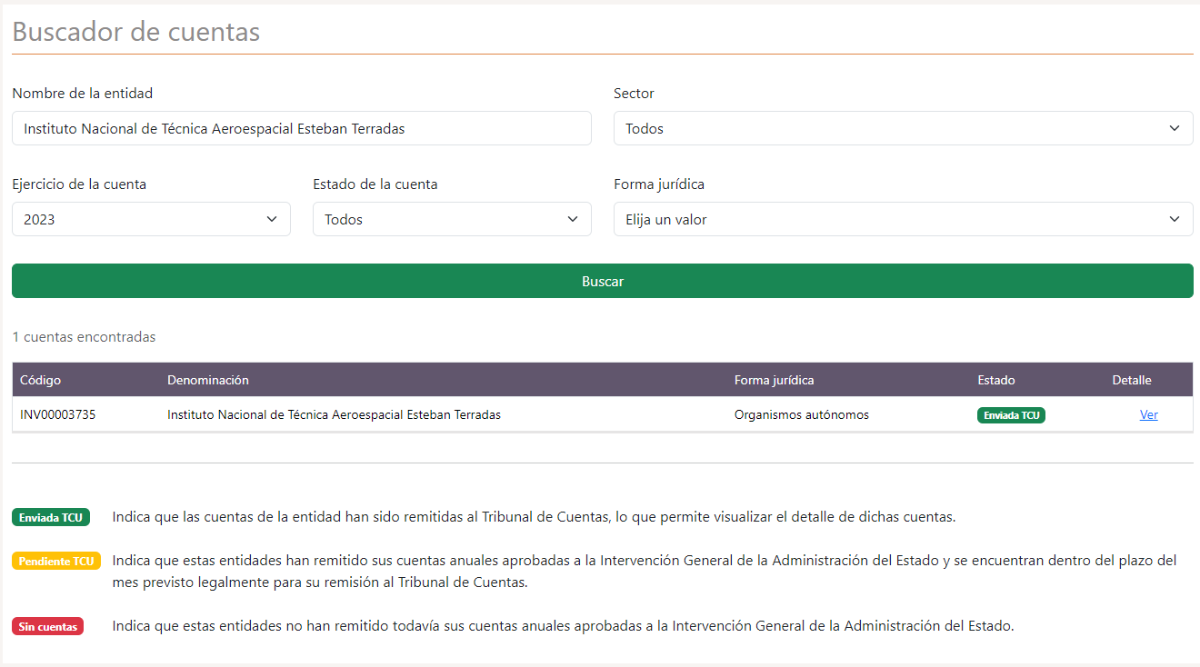
Task: Click the Nombre de la entidad input field
Action: click(x=301, y=128)
